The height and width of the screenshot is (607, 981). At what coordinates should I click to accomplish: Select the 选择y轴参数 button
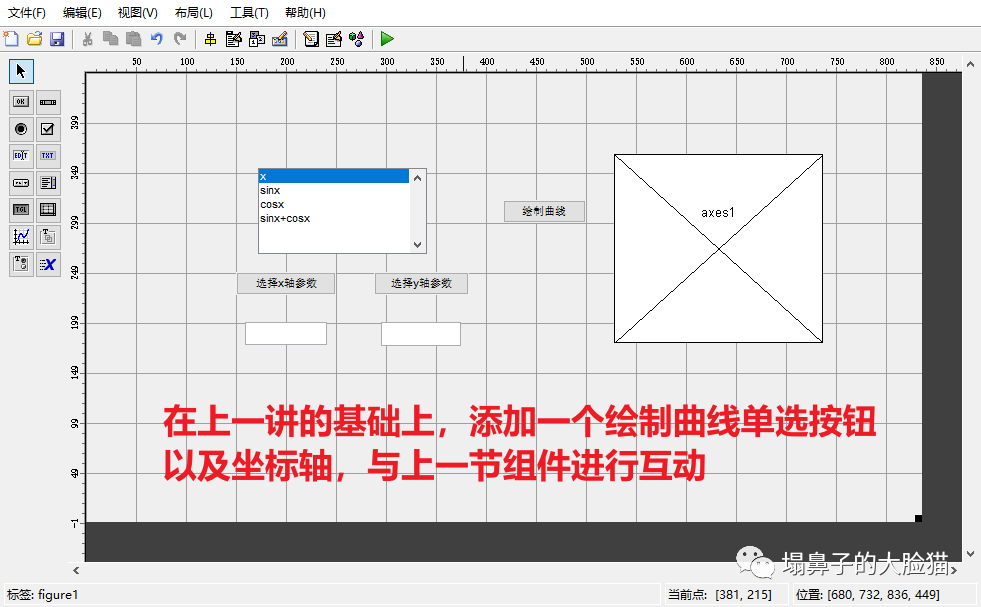pyautogui.click(x=421, y=283)
